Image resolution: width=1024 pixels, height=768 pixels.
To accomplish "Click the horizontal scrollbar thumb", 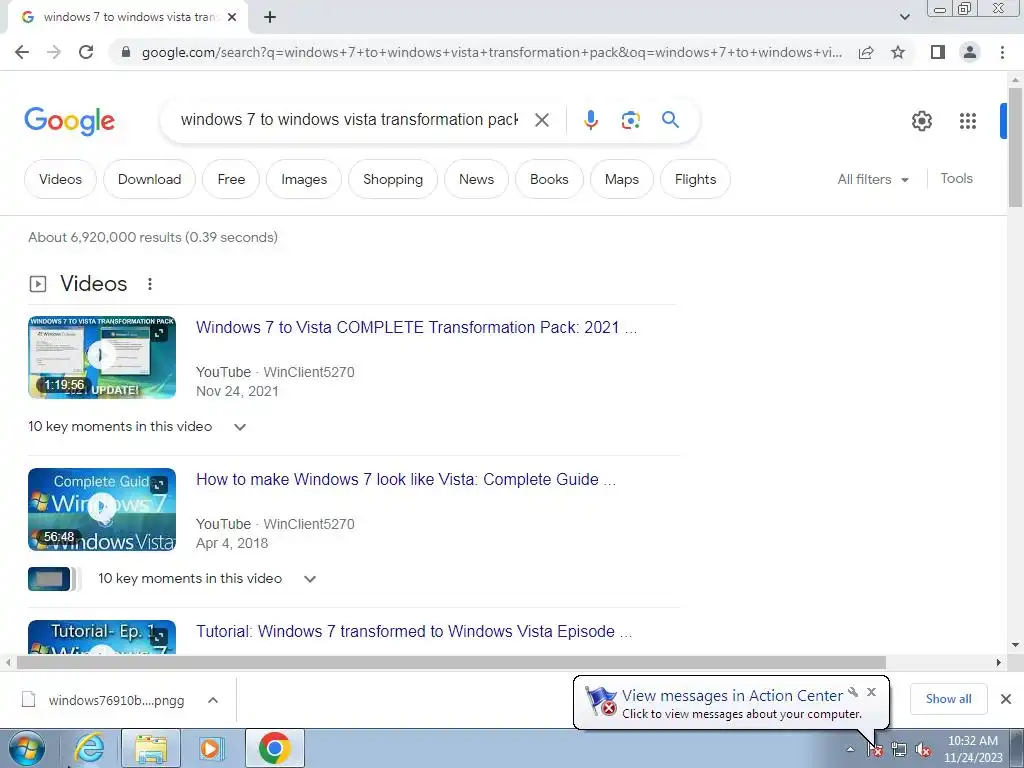I will tap(451, 662).
